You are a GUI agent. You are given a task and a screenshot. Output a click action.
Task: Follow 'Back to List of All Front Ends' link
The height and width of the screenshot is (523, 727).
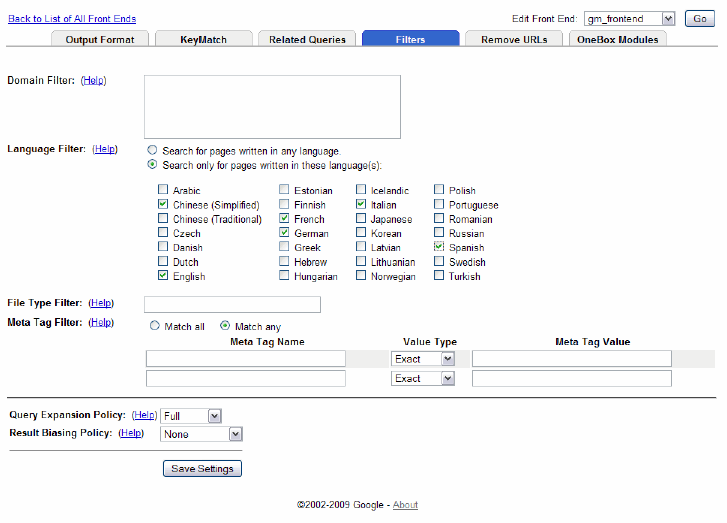(72, 19)
